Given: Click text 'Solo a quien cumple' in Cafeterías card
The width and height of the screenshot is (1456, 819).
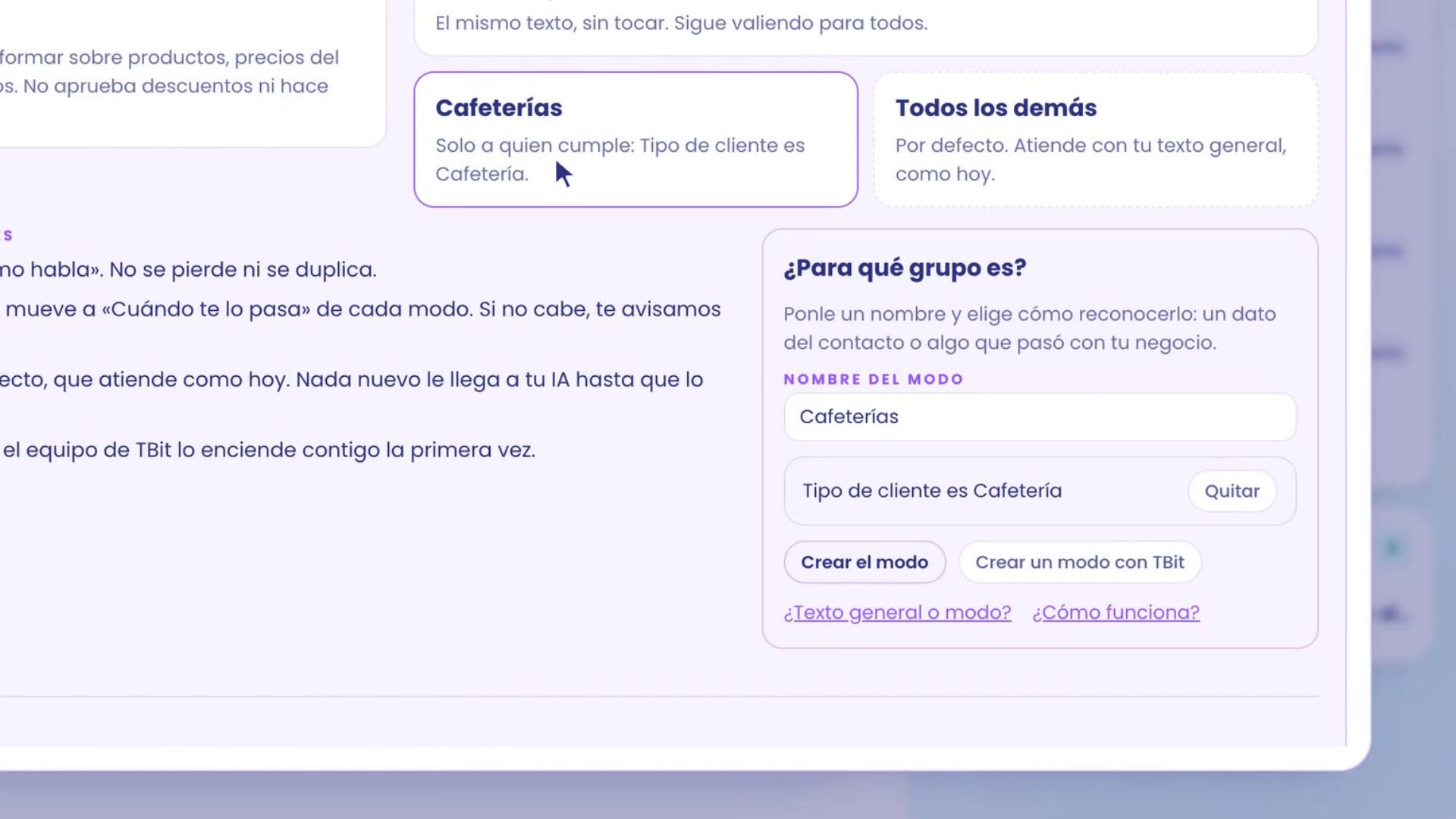Looking at the screenshot, I should pyautogui.click(x=534, y=146).
